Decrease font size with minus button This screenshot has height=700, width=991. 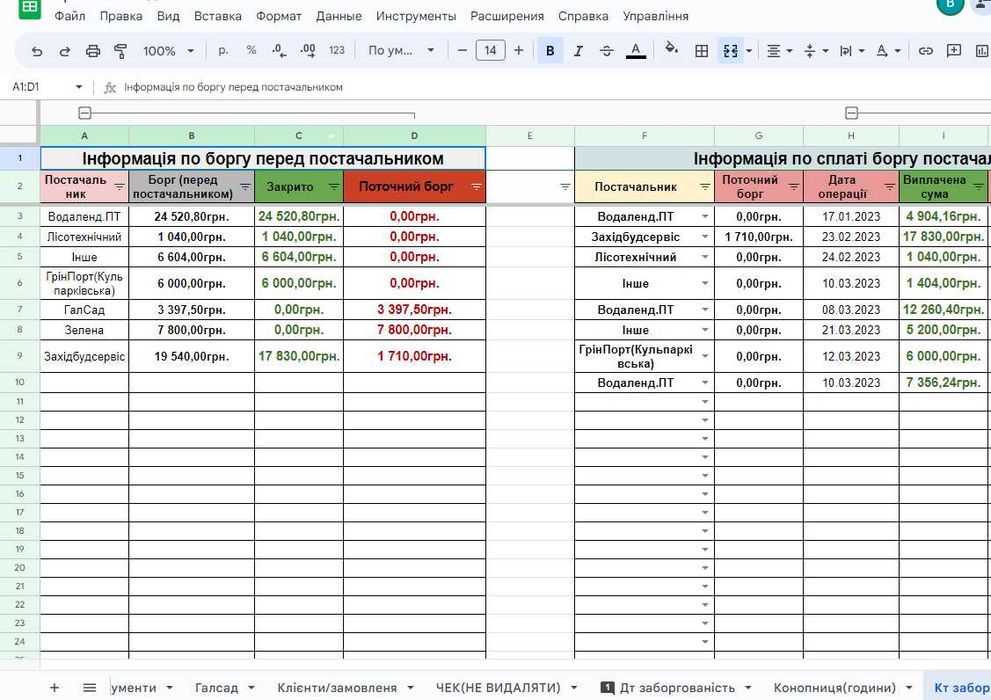tap(462, 51)
